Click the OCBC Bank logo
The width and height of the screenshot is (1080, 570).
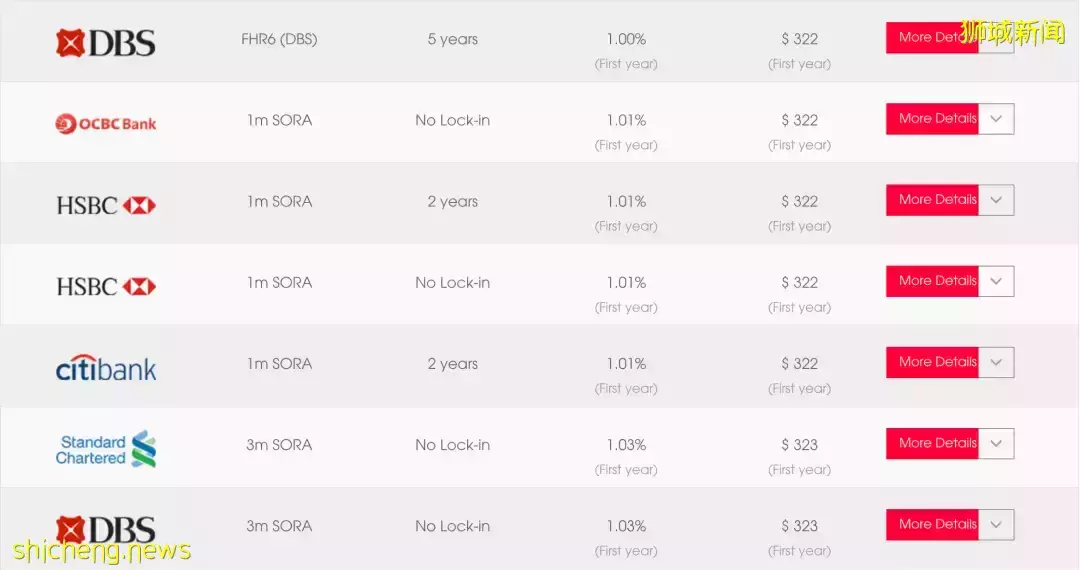click(105, 124)
